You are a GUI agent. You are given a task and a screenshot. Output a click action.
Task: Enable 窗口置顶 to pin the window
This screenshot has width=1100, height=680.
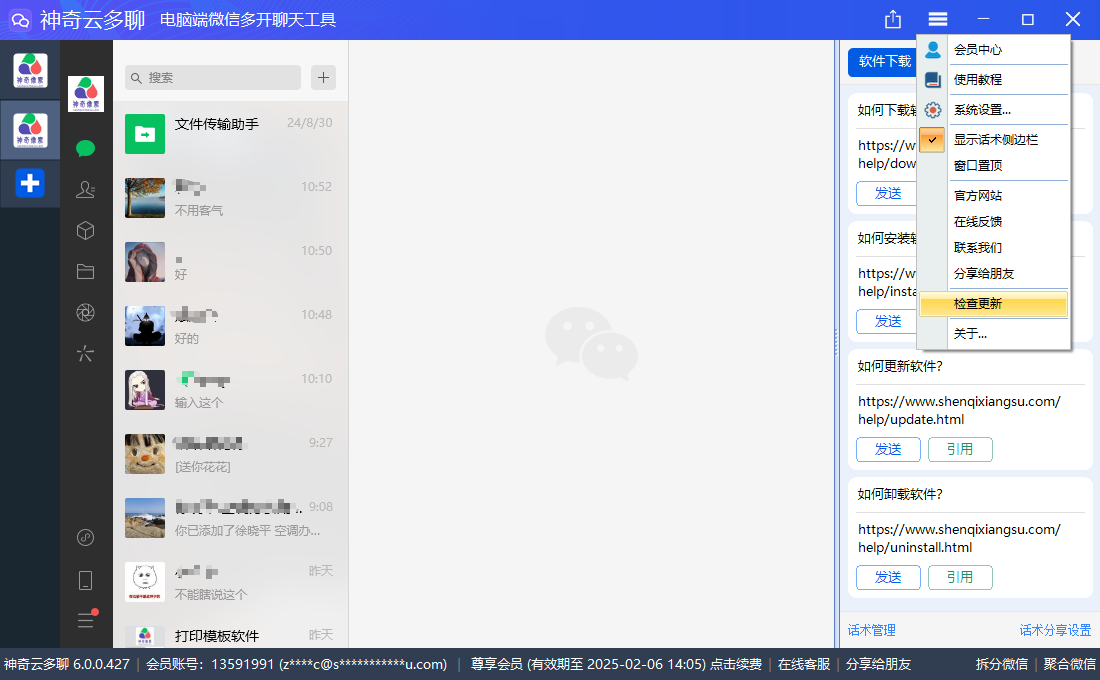988,166
